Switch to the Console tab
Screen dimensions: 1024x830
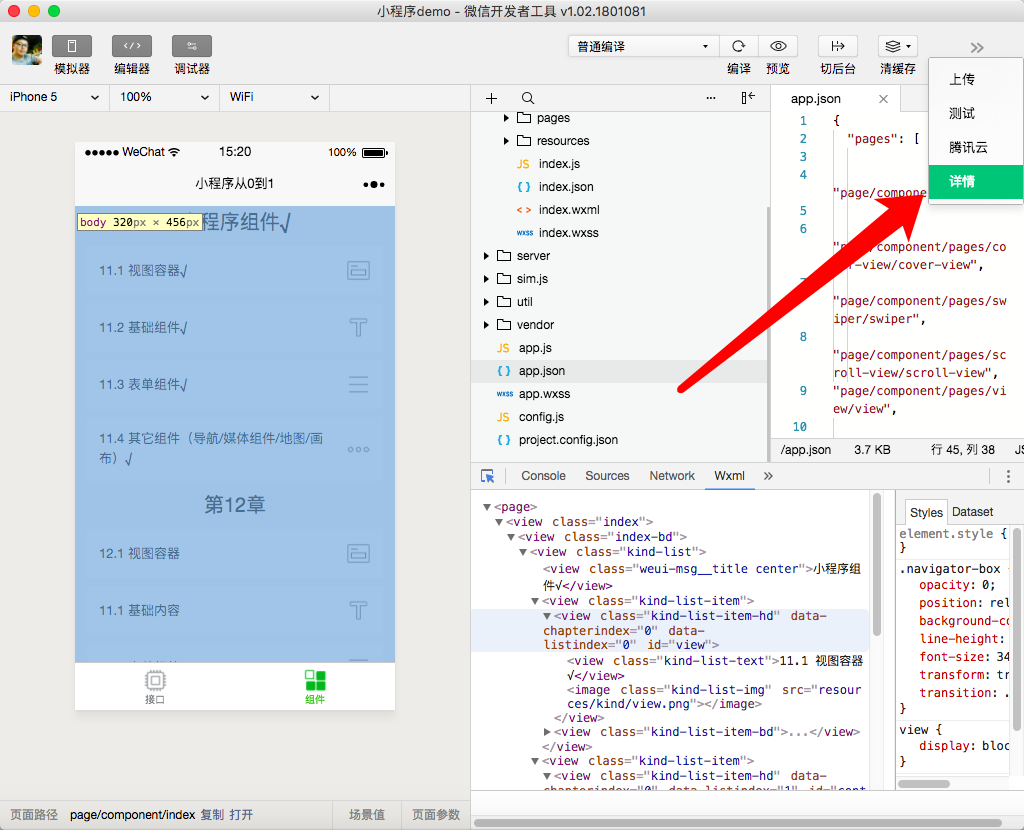[543, 476]
